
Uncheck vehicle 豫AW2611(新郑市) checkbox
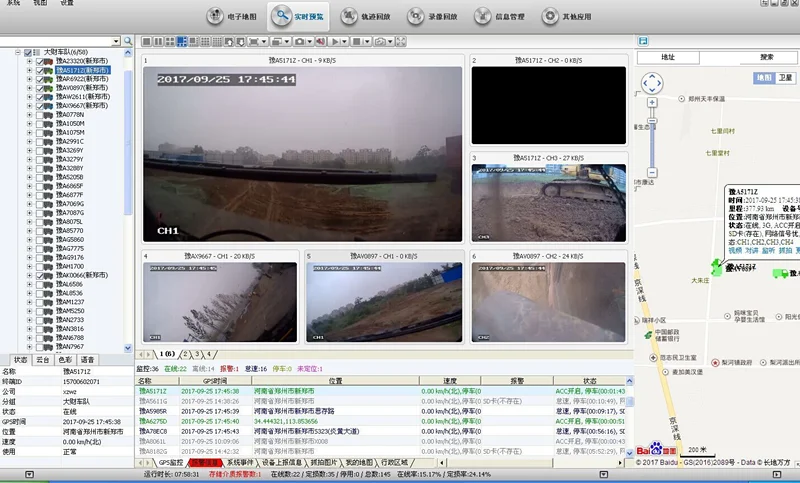[39, 97]
